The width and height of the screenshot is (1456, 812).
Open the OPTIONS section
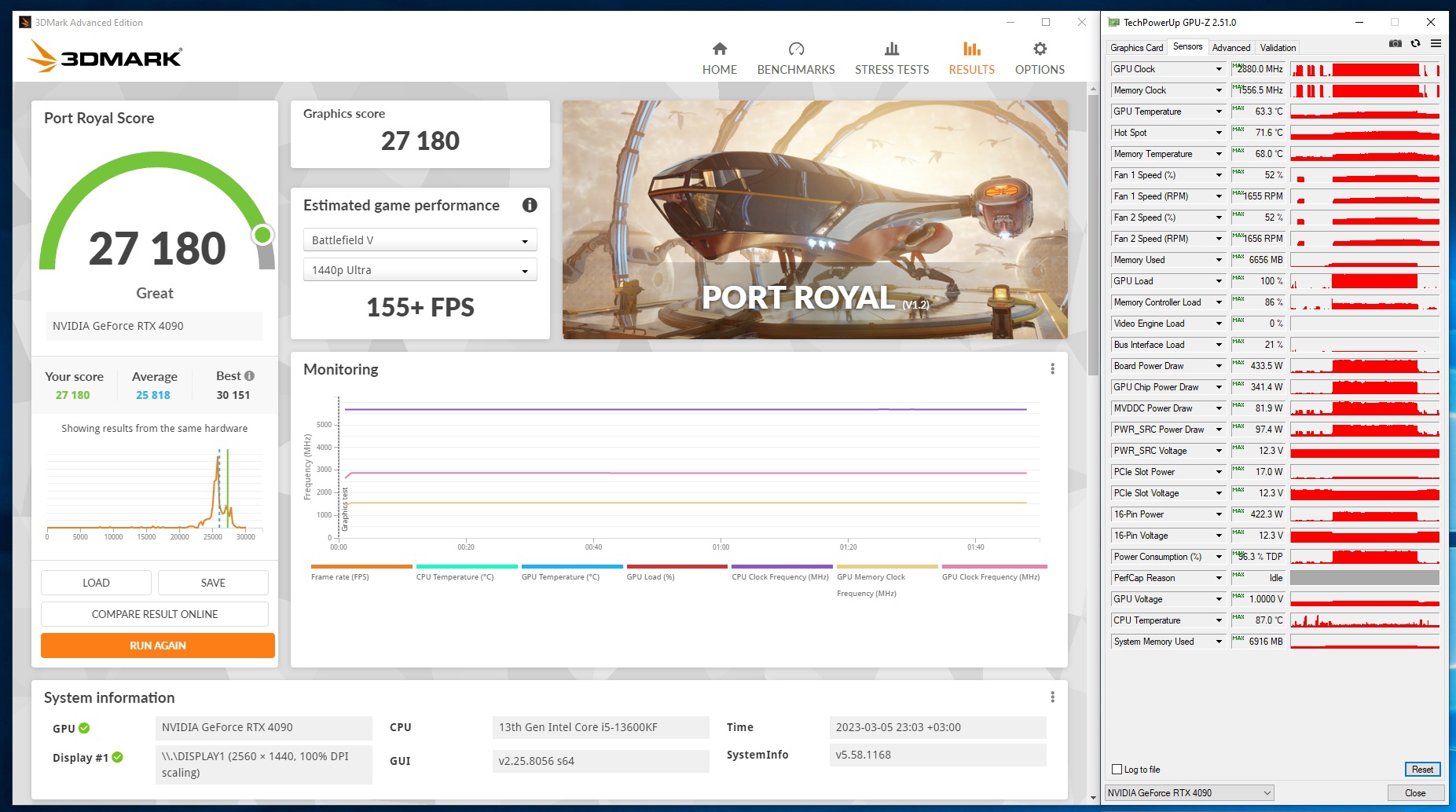[x=1040, y=59]
